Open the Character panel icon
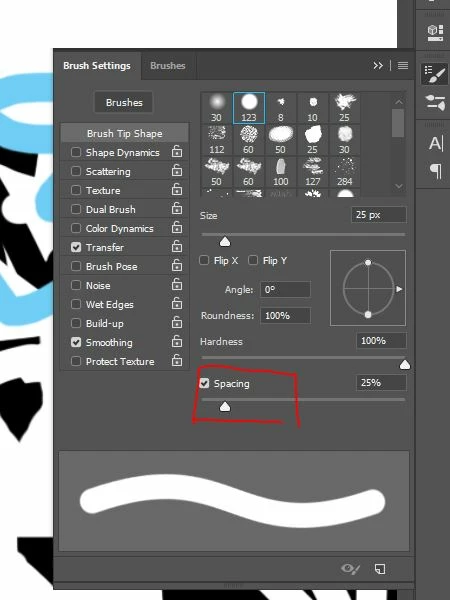The height and width of the screenshot is (600, 450). (x=435, y=143)
